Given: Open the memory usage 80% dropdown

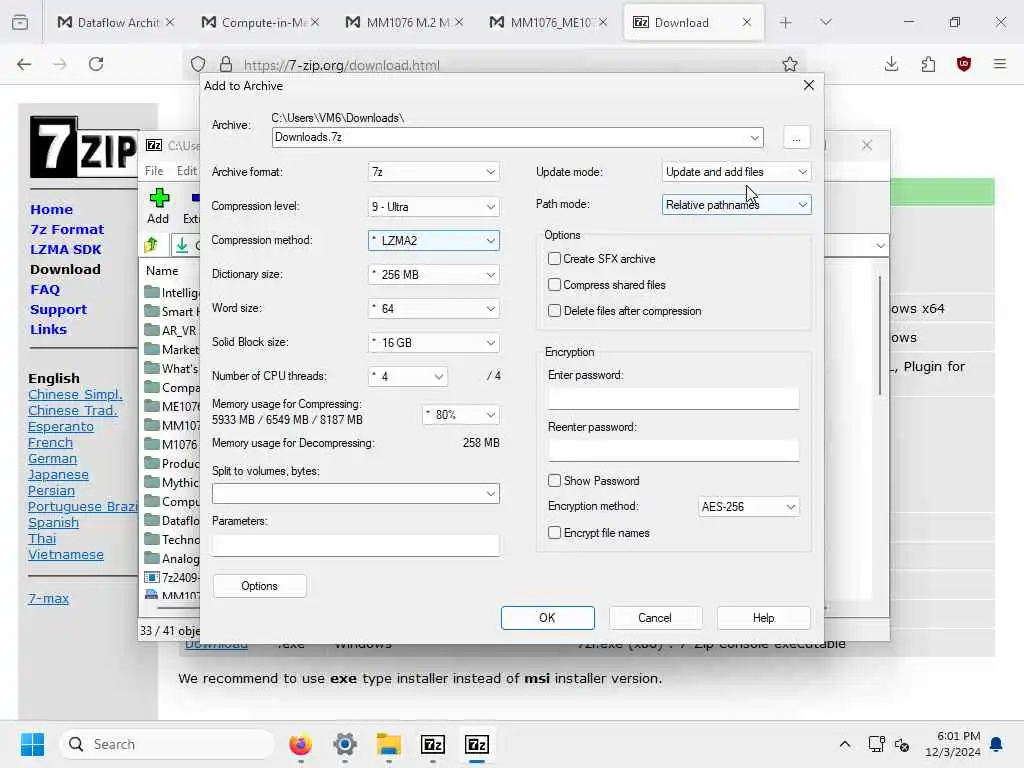Looking at the screenshot, I should [x=461, y=415].
